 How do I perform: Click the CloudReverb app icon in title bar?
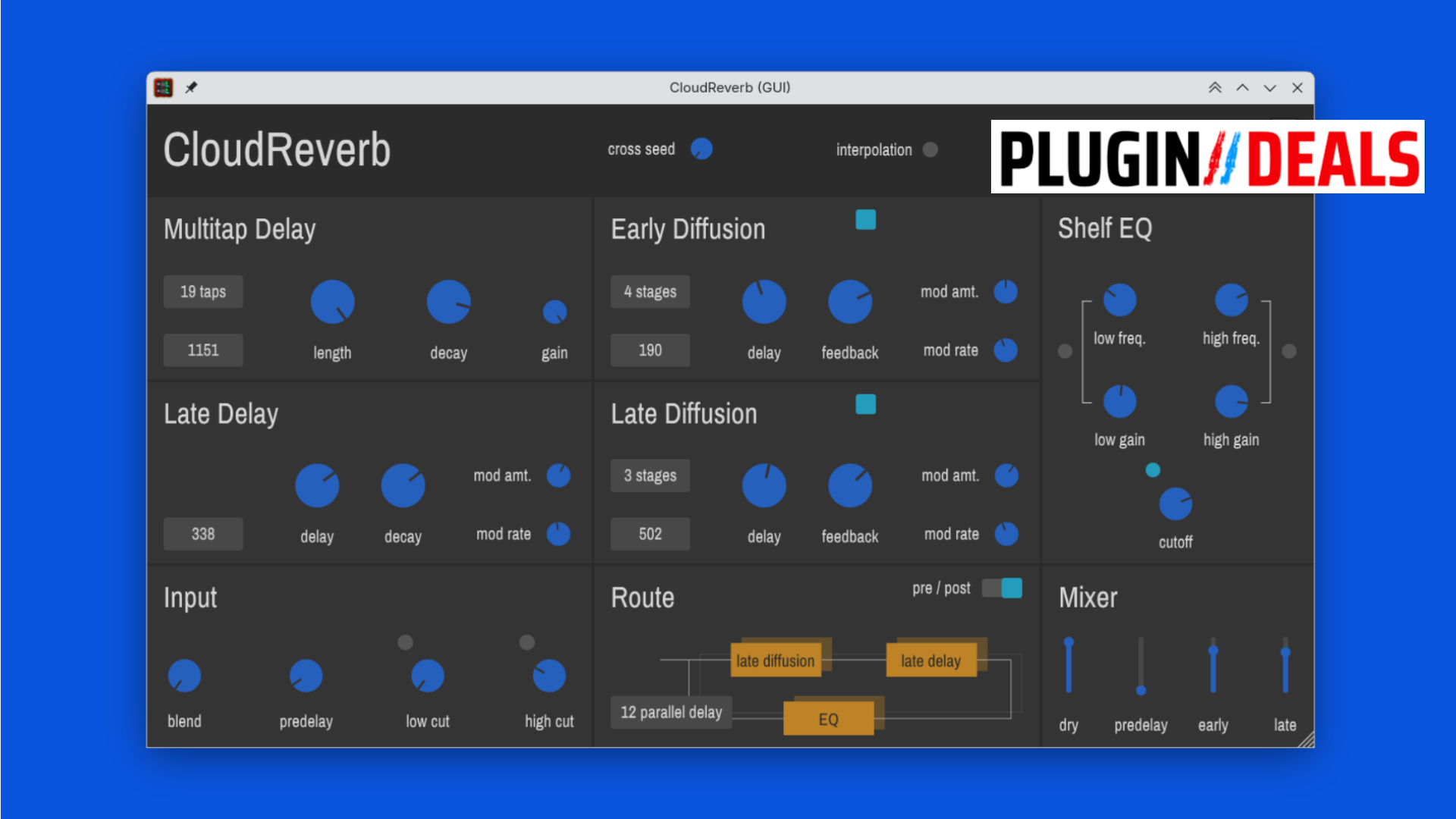164,88
